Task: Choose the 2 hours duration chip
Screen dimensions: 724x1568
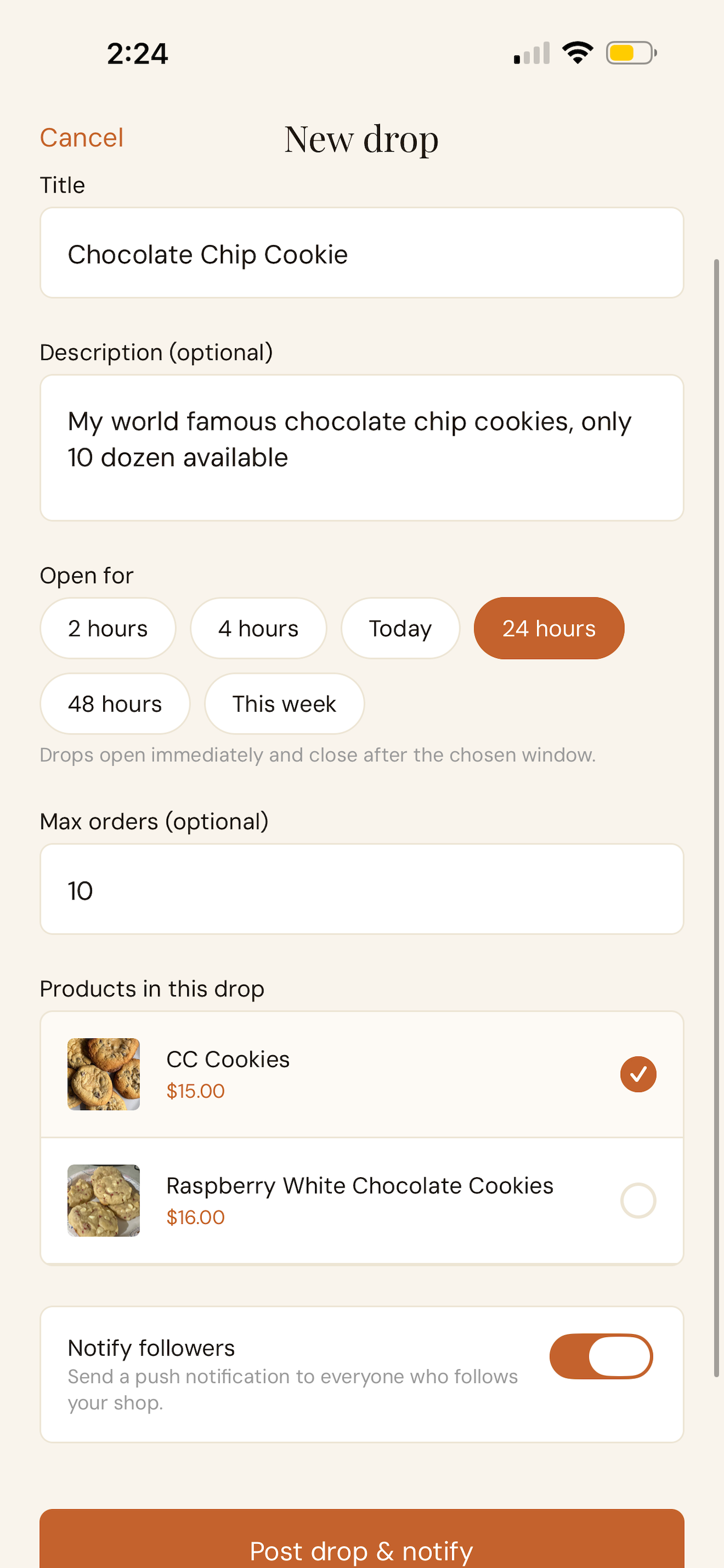Action: tap(108, 628)
